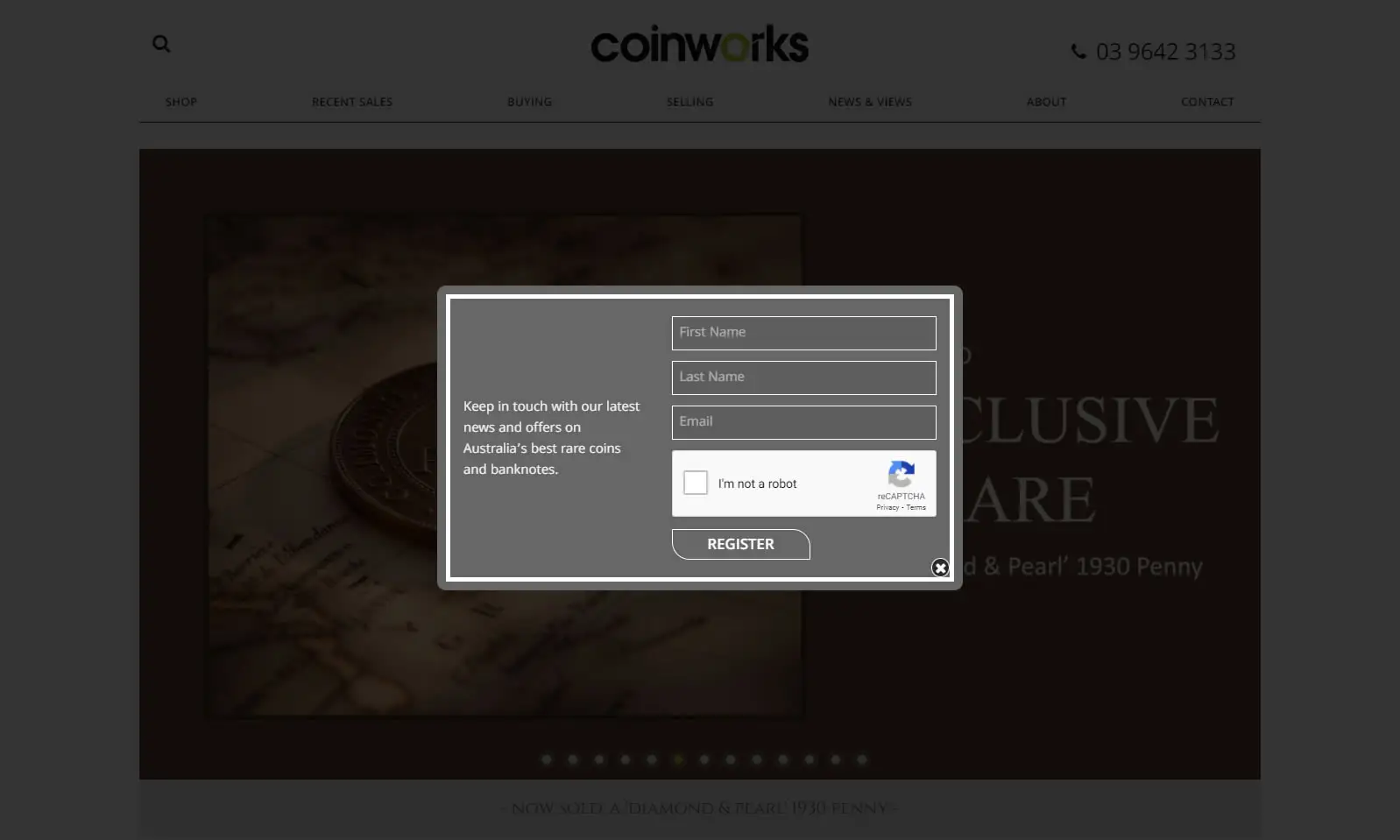Click the phone icon beside number
1400x840 pixels.
tap(1078, 52)
